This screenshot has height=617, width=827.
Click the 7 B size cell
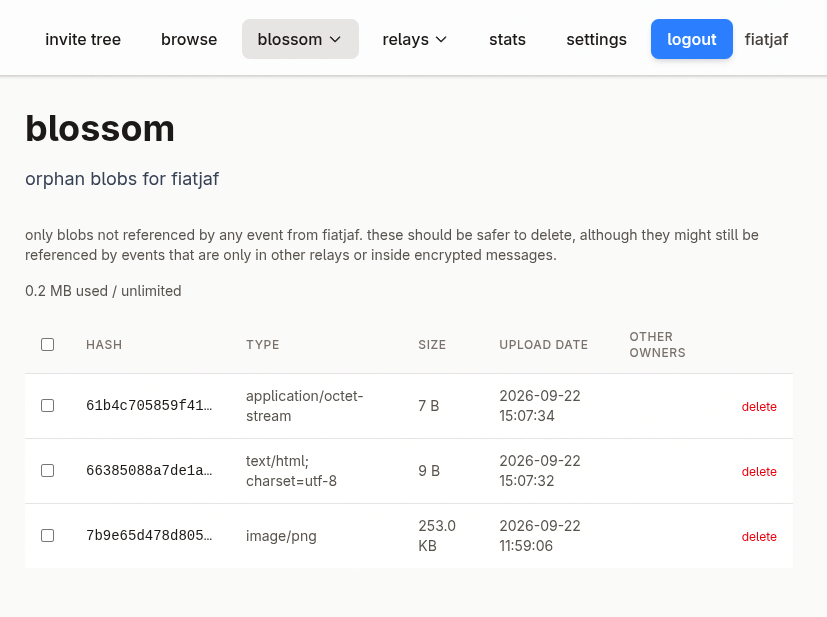pos(429,406)
